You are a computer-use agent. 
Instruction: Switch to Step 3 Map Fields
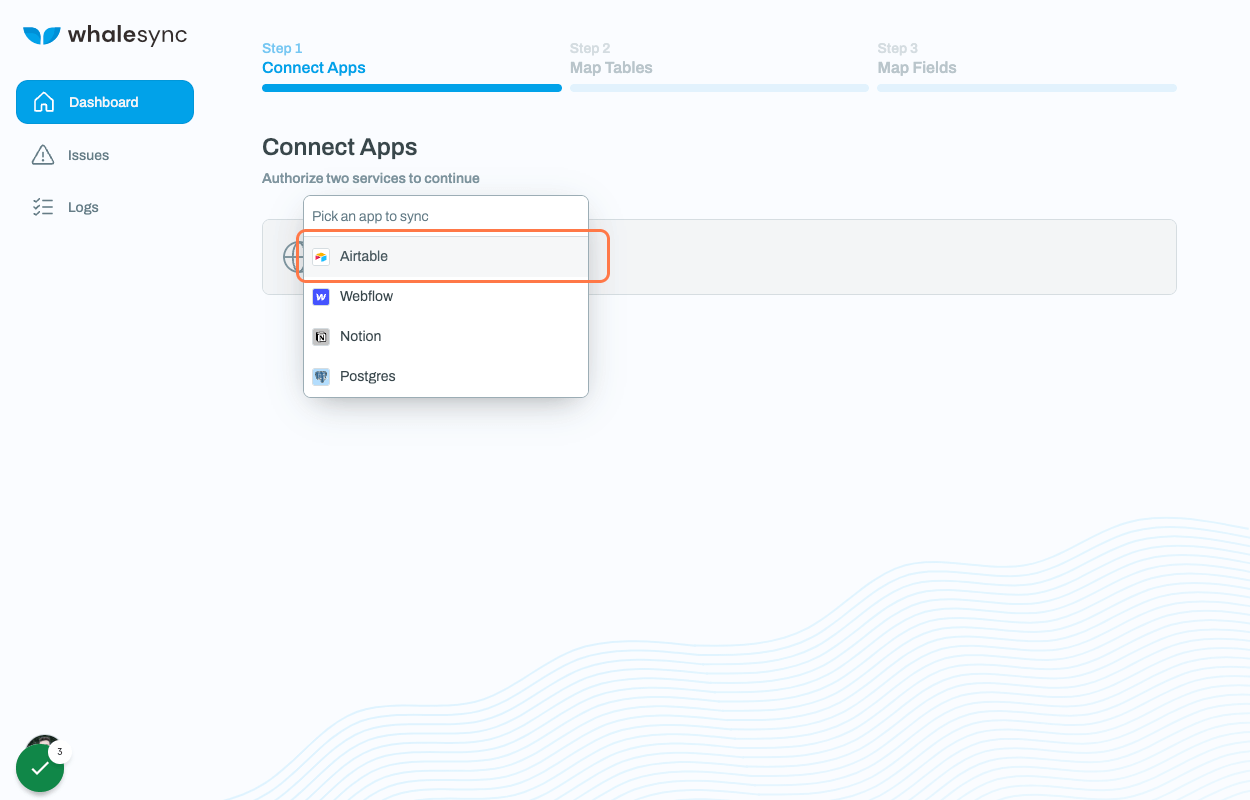(917, 67)
